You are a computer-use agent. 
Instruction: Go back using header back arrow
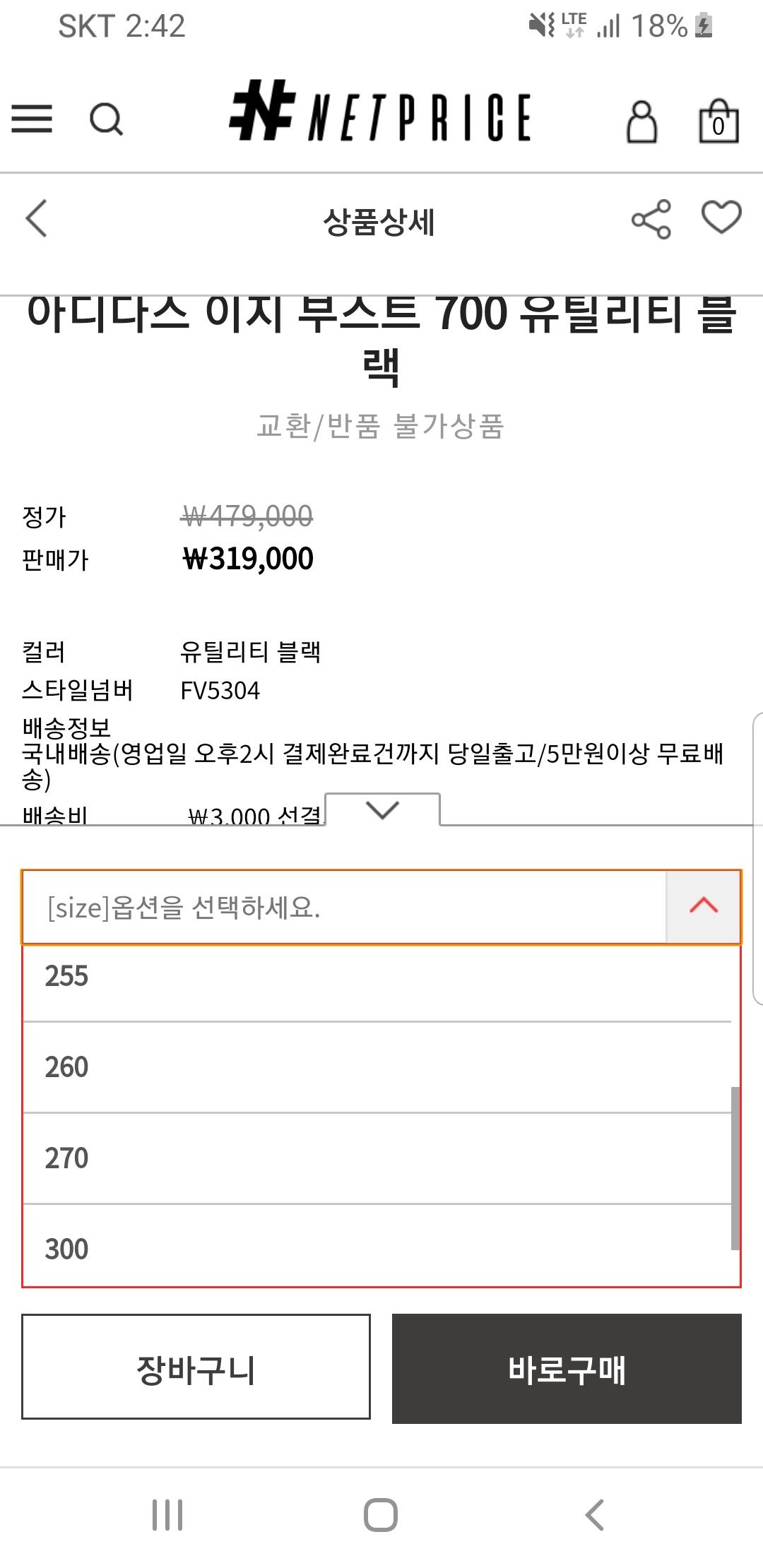[37, 218]
